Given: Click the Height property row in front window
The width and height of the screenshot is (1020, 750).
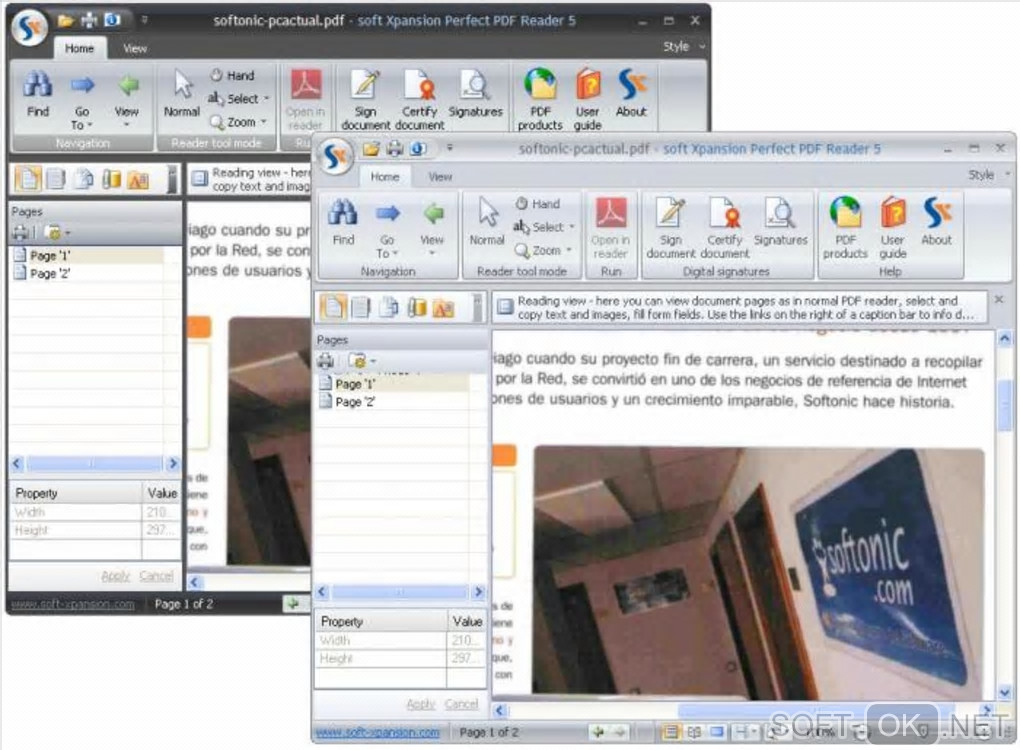Looking at the screenshot, I should click(x=400, y=658).
